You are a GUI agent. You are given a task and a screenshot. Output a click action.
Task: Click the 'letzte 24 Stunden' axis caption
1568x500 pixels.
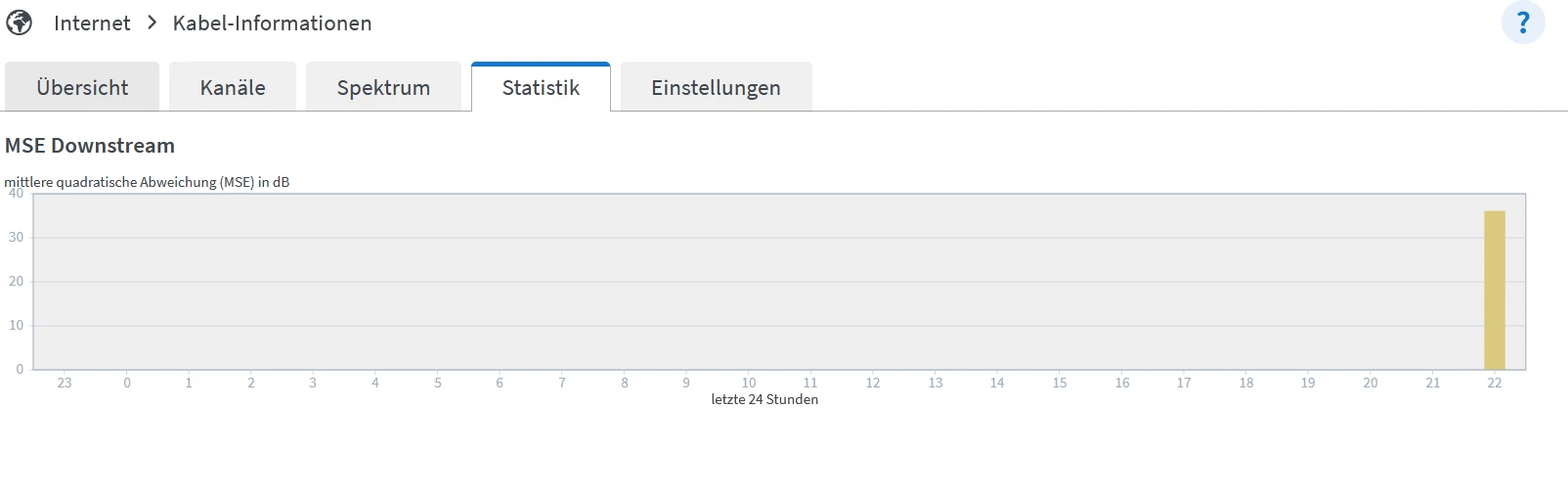pos(764,399)
